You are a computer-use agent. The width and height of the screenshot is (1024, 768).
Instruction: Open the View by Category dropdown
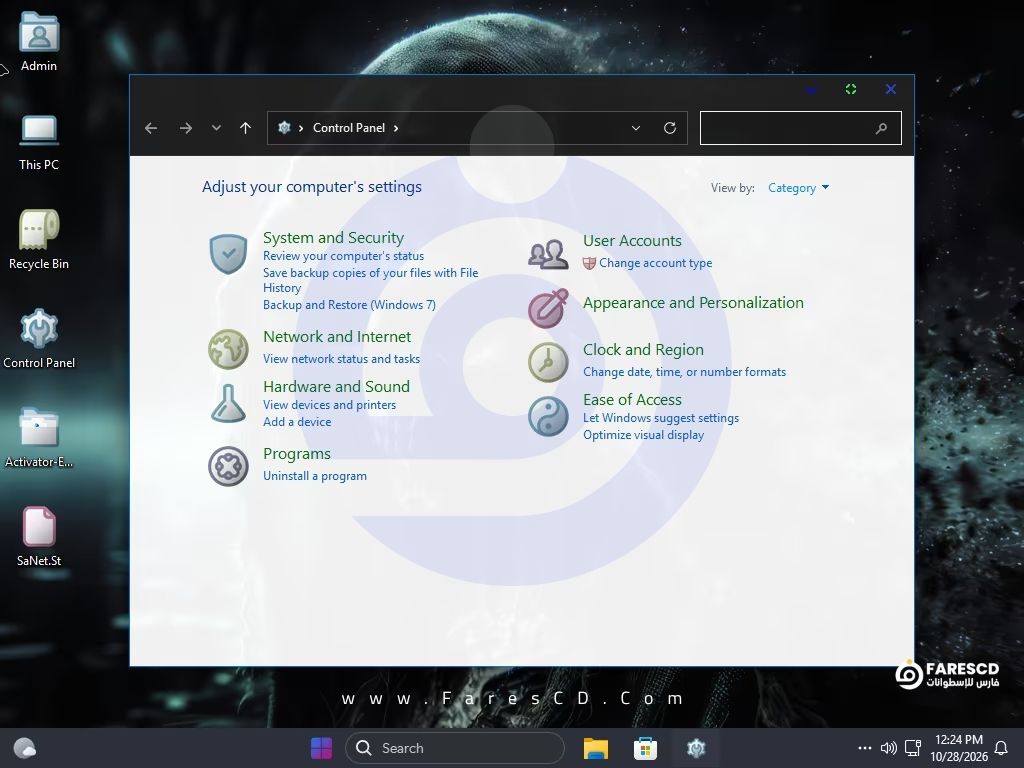[798, 188]
